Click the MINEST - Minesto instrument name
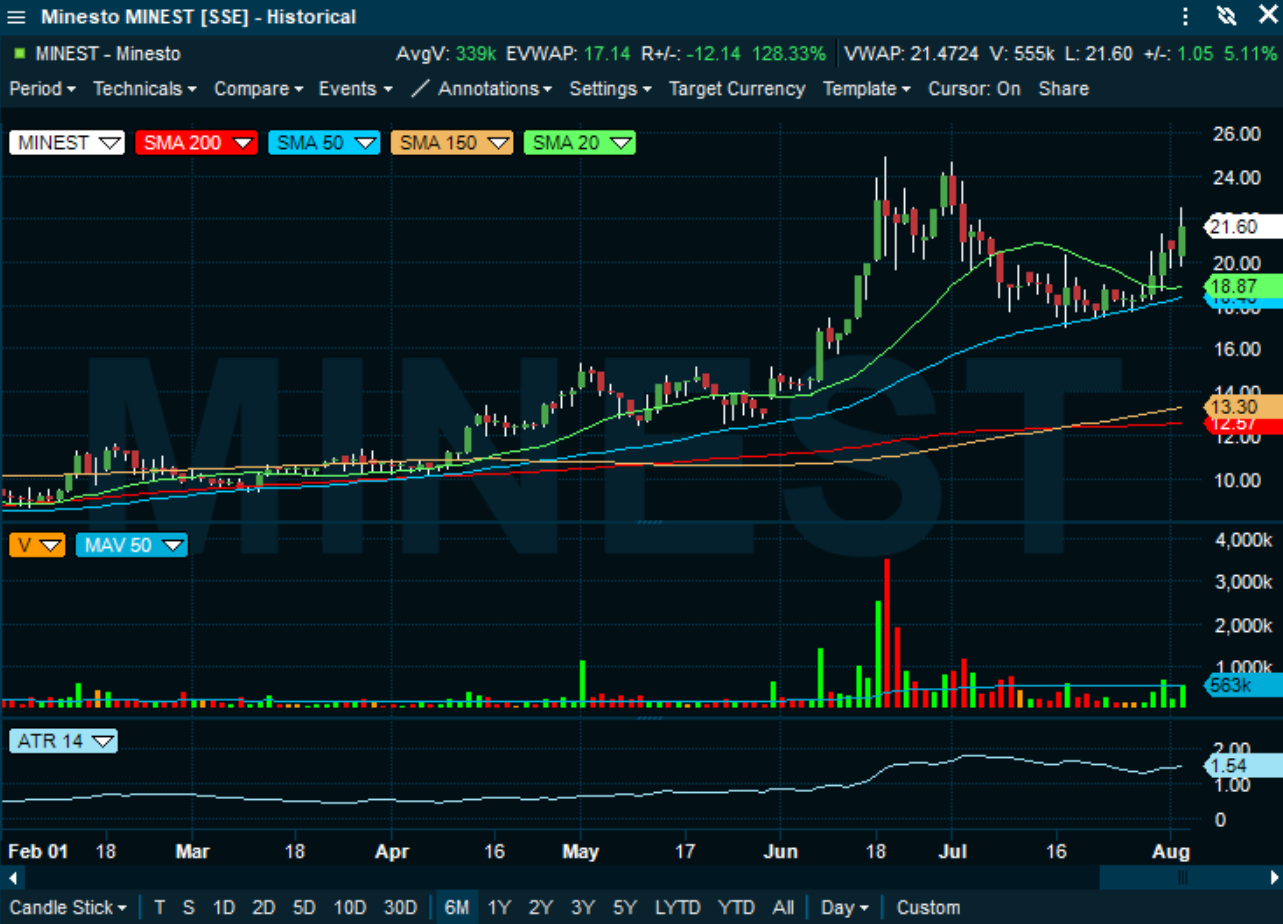This screenshot has height=924, width=1283. (x=108, y=53)
